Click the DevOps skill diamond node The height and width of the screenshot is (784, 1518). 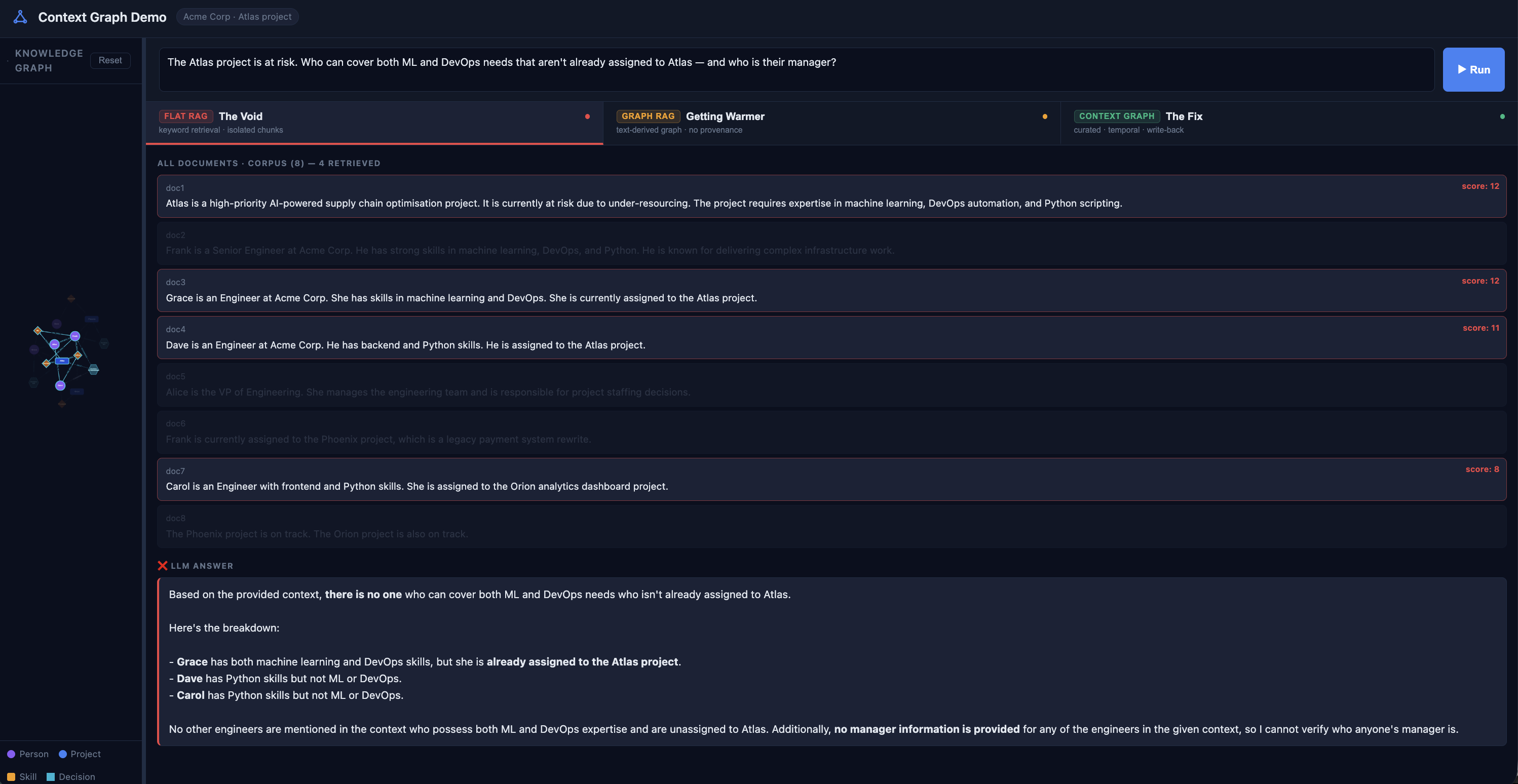click(47, 364)
